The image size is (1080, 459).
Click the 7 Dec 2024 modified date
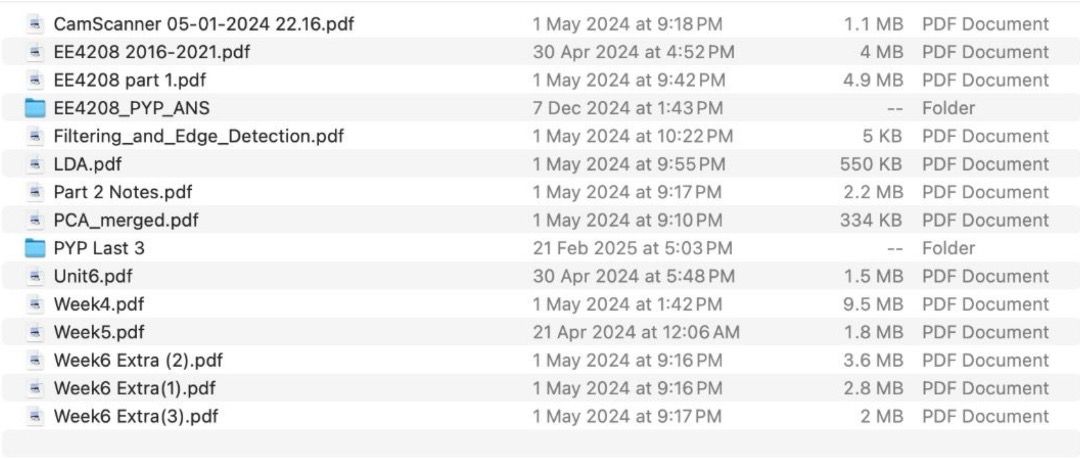point(627,108)
